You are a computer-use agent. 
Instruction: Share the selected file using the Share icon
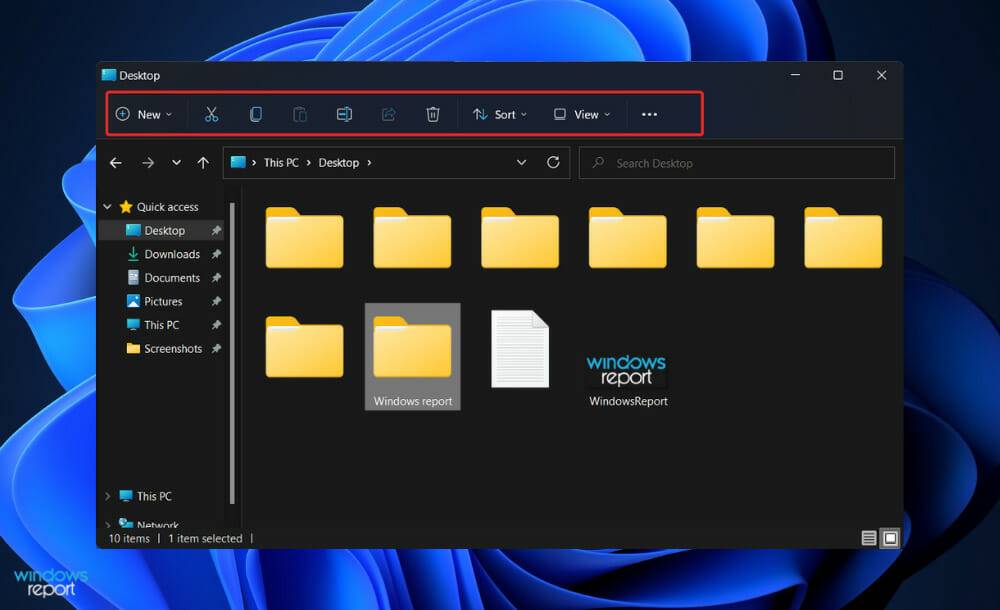[388, 114]
